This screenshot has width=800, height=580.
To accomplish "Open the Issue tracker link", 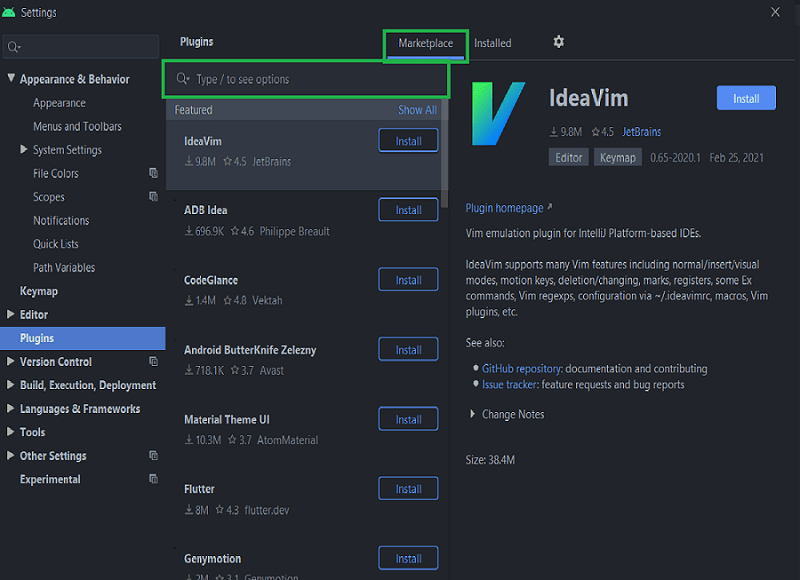I will (509, 384).
